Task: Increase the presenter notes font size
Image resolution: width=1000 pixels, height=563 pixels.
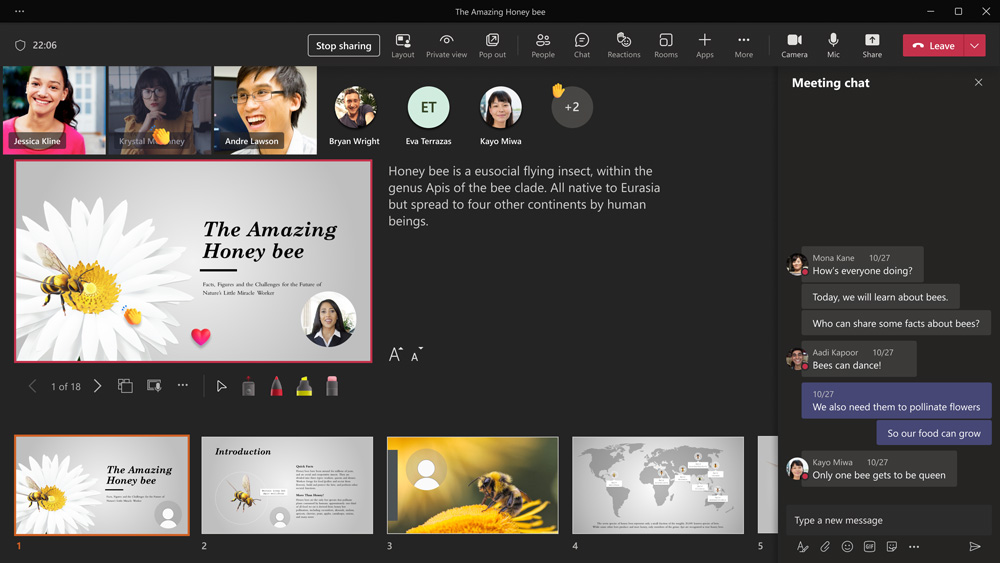Action: [x=395, y=354]
